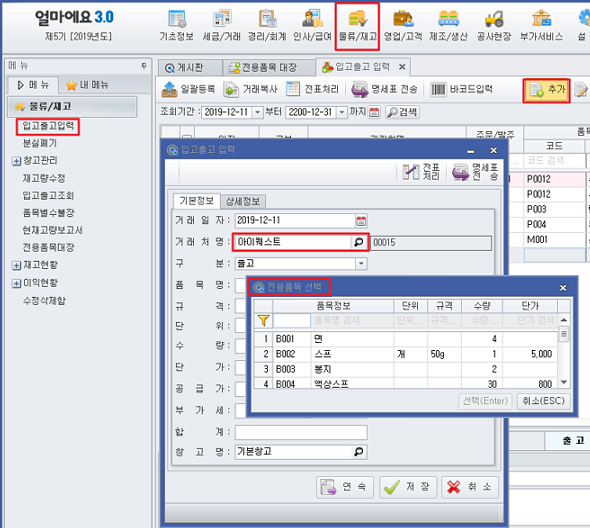Expand the 재고현황 tree node
This screenshot has height=528, width=590.
click(x=16, y=265)
